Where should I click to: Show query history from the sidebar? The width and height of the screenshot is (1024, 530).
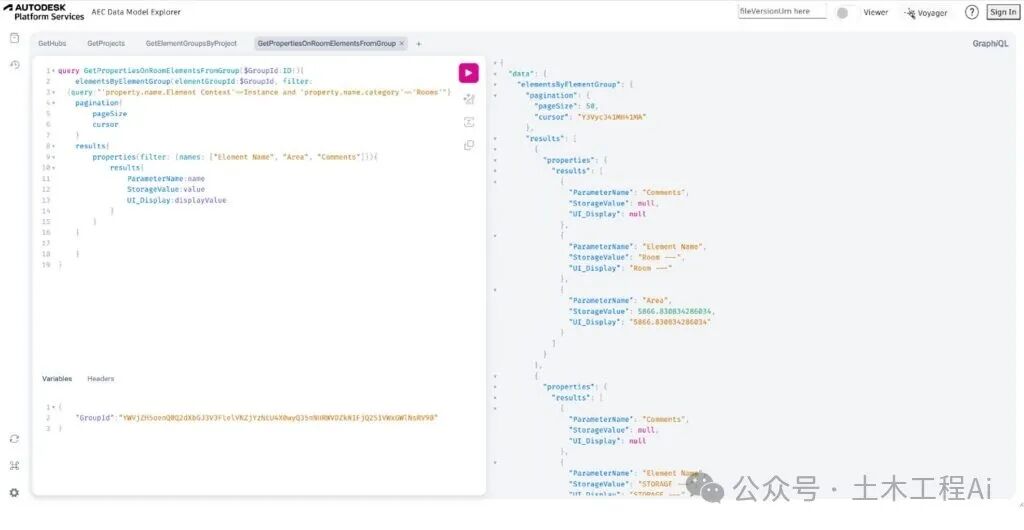click(x=14, y=65)
